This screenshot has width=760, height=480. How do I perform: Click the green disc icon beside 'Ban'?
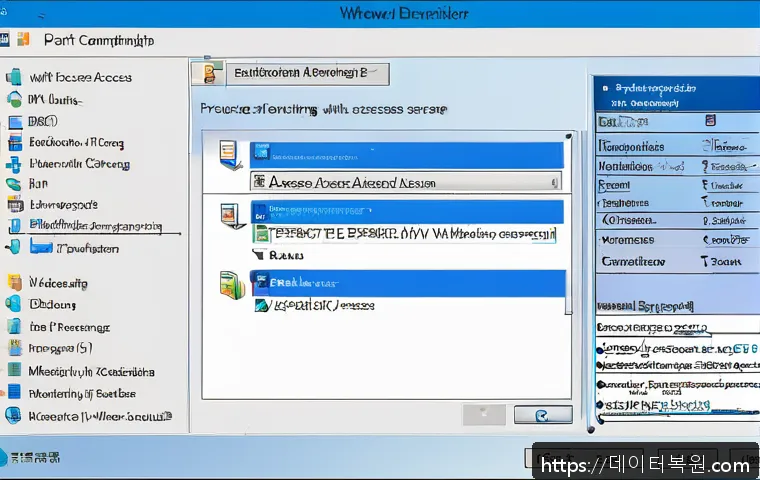(14, 184)
